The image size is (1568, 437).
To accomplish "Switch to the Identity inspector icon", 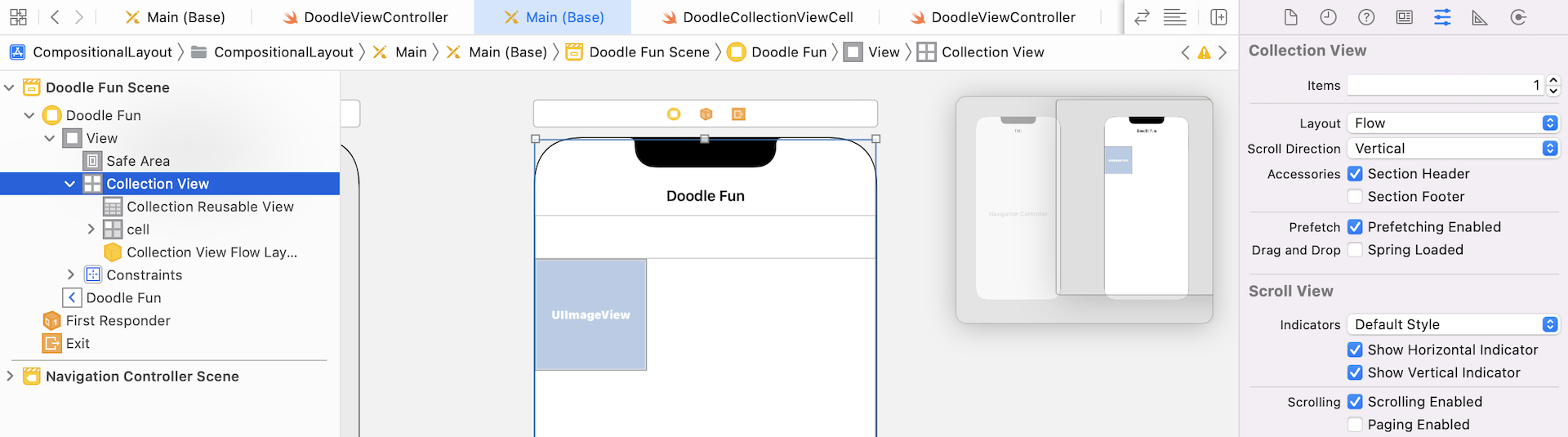I will pos(1405,17).
